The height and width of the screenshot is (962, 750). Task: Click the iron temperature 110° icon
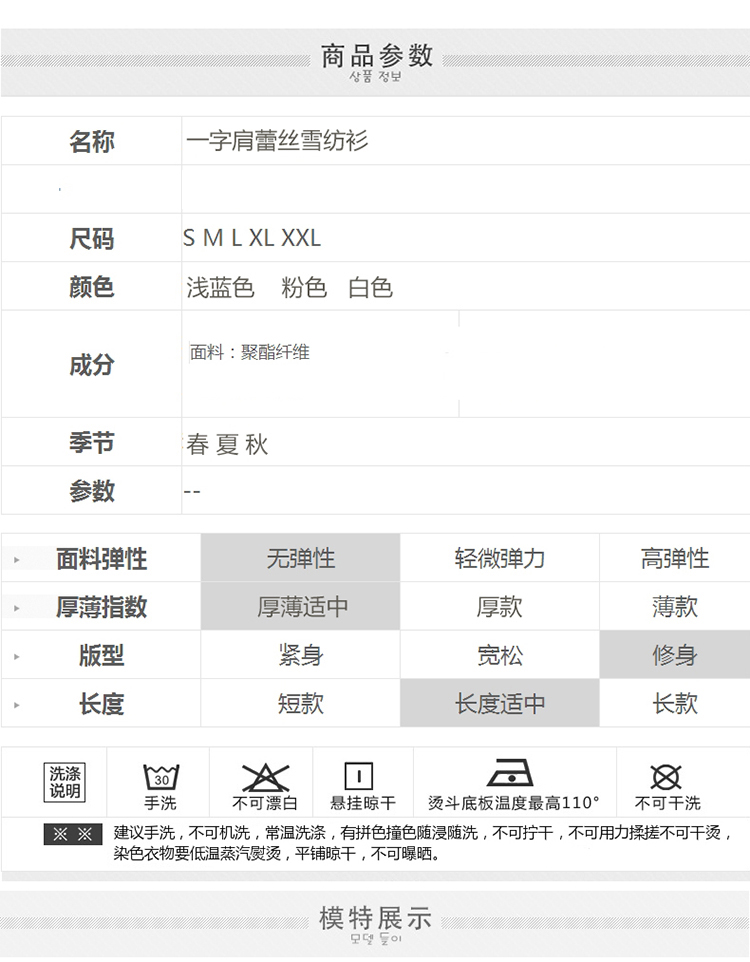click(x=509, y=772)
